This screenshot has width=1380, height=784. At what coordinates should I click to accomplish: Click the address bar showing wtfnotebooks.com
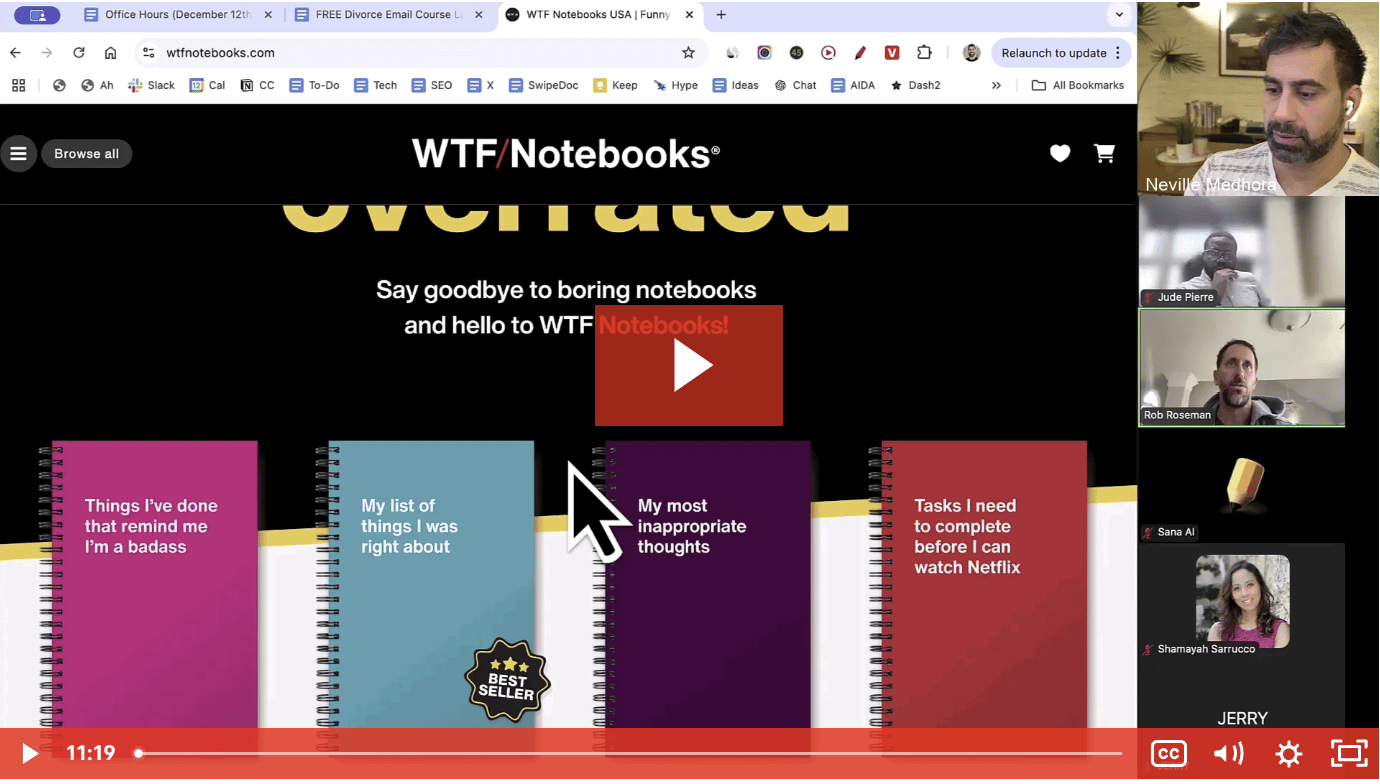point(420,53)
